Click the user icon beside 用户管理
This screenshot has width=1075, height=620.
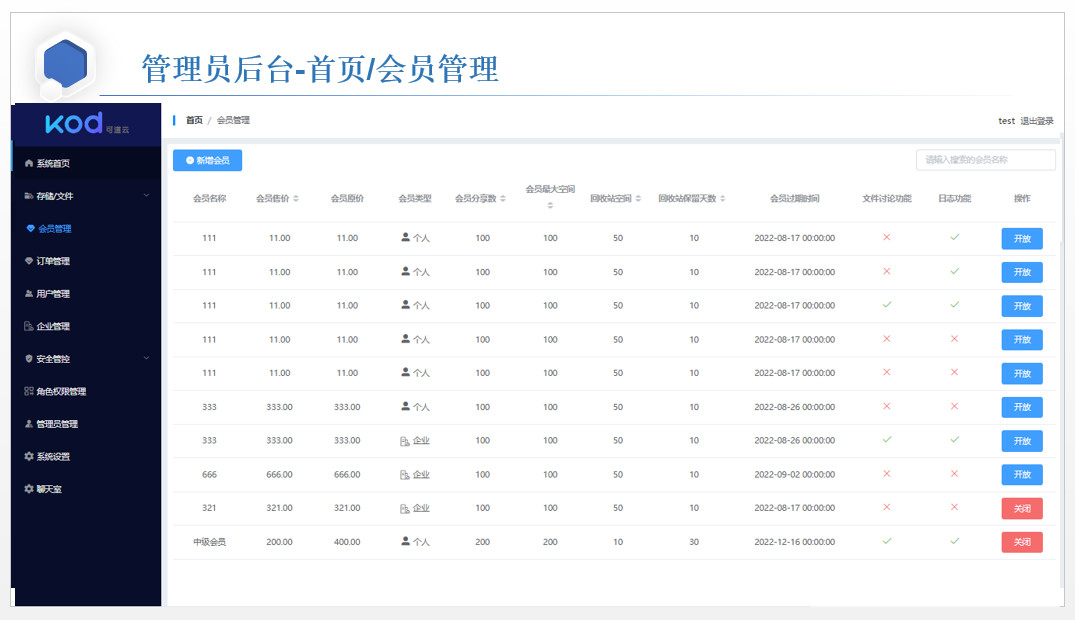point(29,294)
